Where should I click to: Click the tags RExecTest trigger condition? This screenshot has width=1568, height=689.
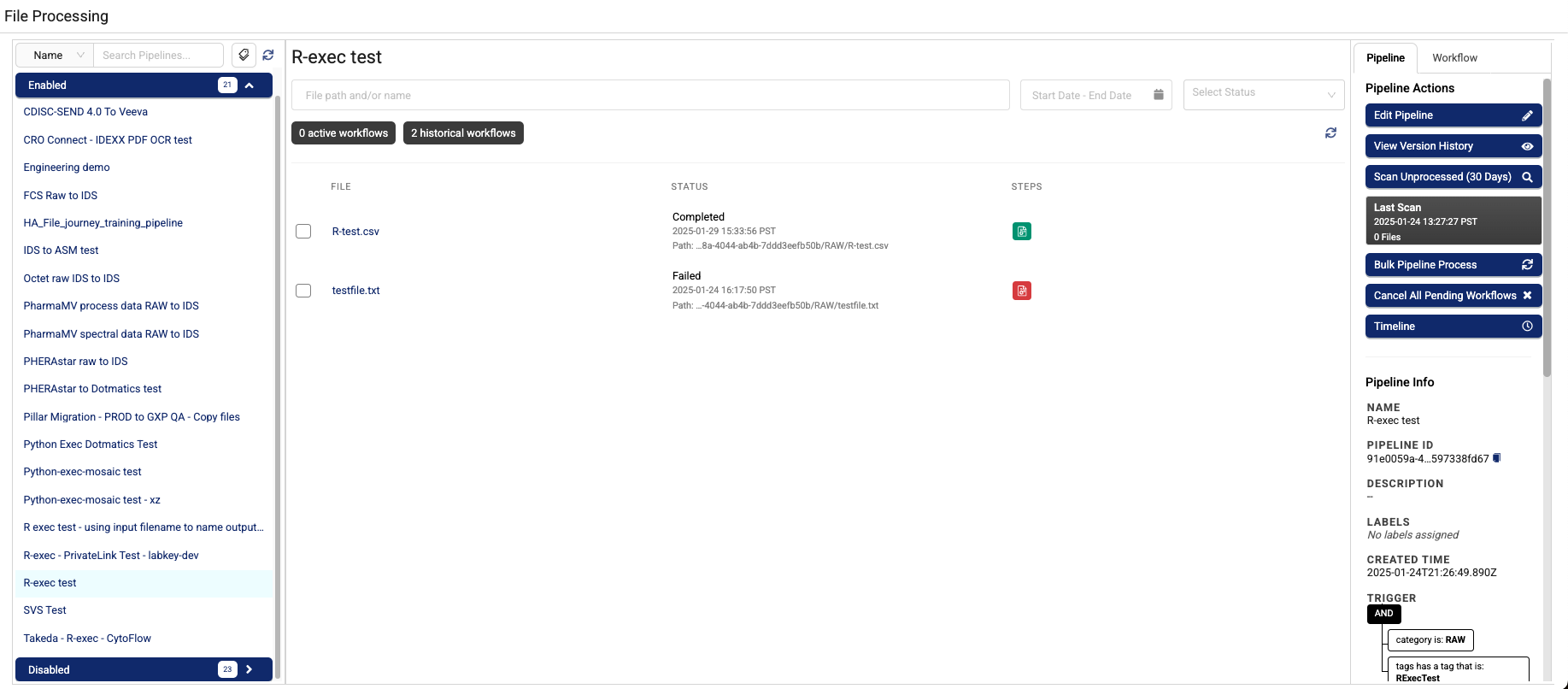[x=1458, y=671]
